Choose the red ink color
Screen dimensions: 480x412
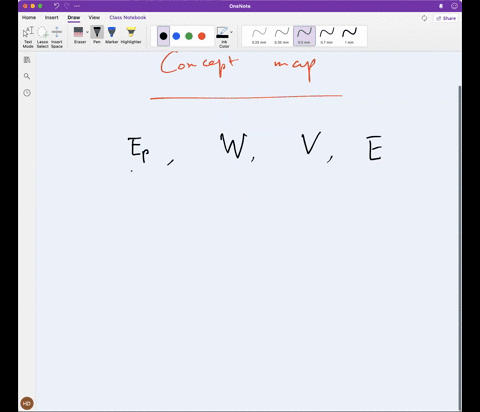[202, 36]
